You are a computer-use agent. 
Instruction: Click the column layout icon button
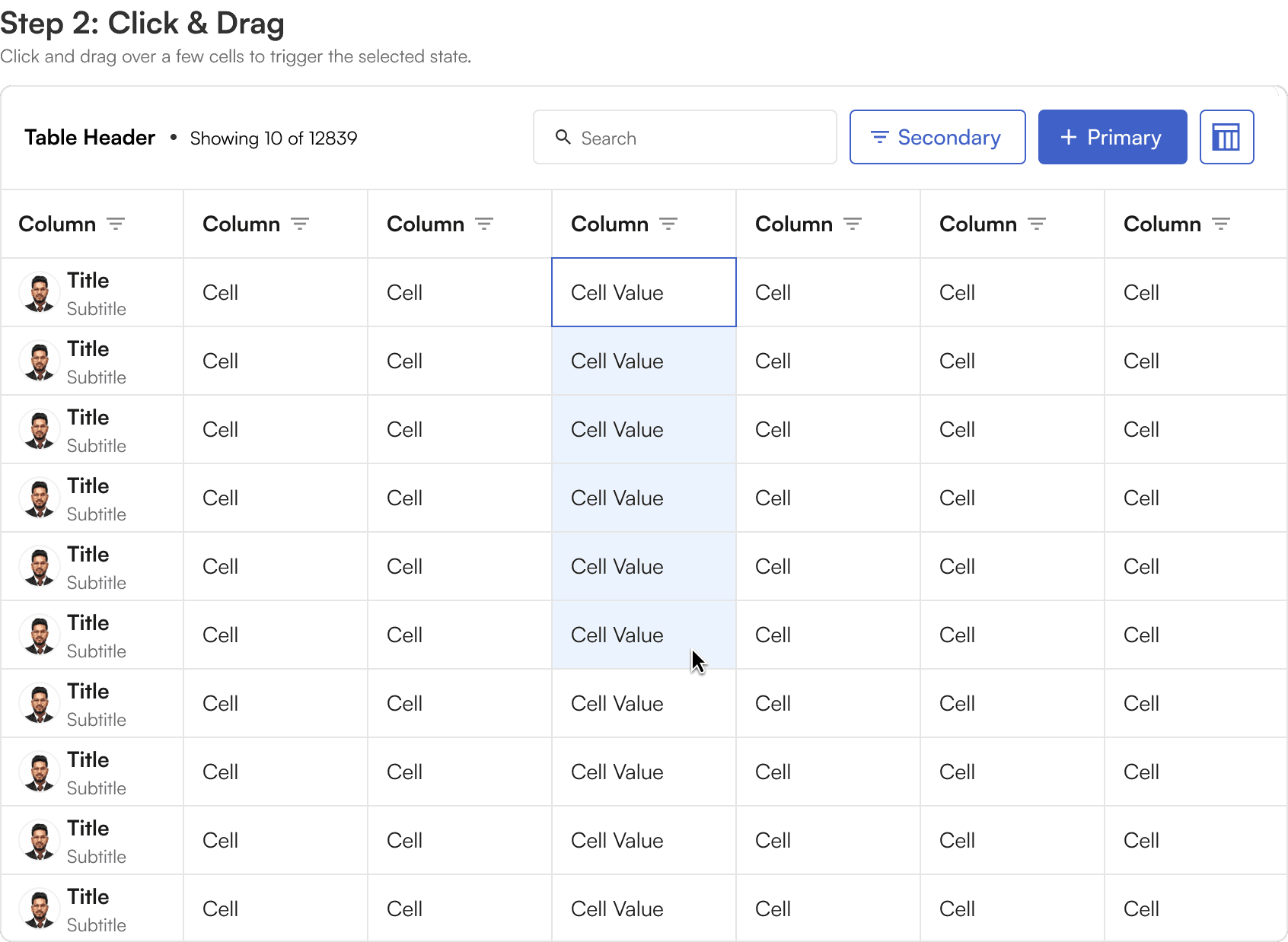pyautogui.click(x=1226, y=138)
